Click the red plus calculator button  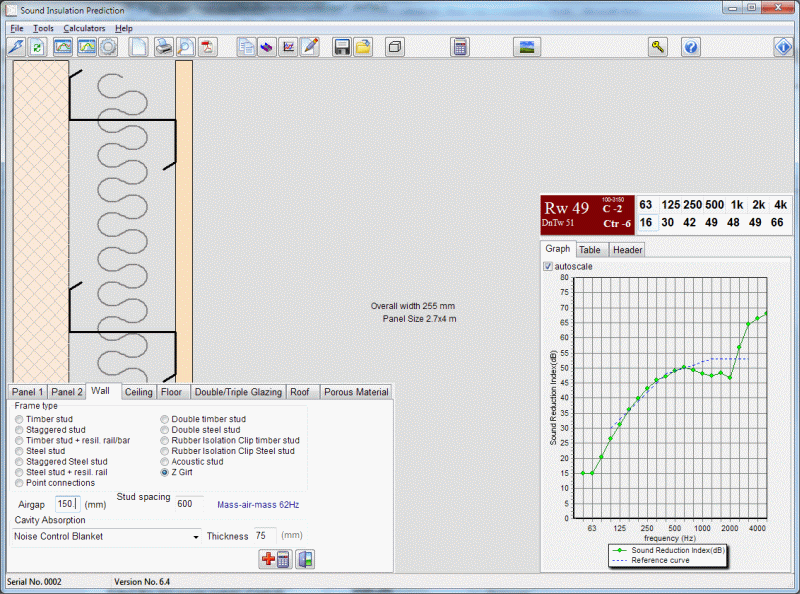point(276,559)
